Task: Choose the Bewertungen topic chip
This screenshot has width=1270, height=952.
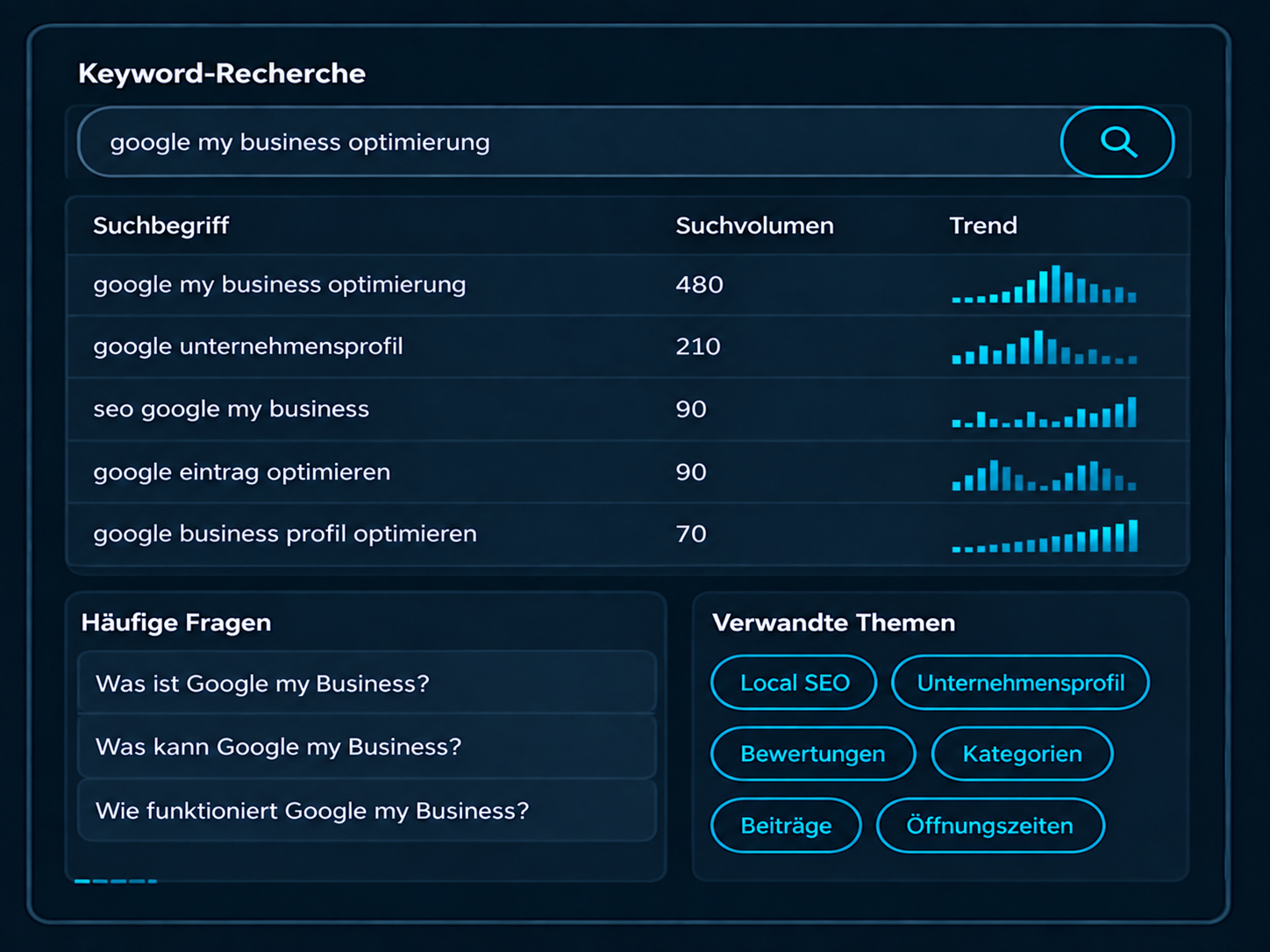Action: pyautogui.click(x=813, y=754)
